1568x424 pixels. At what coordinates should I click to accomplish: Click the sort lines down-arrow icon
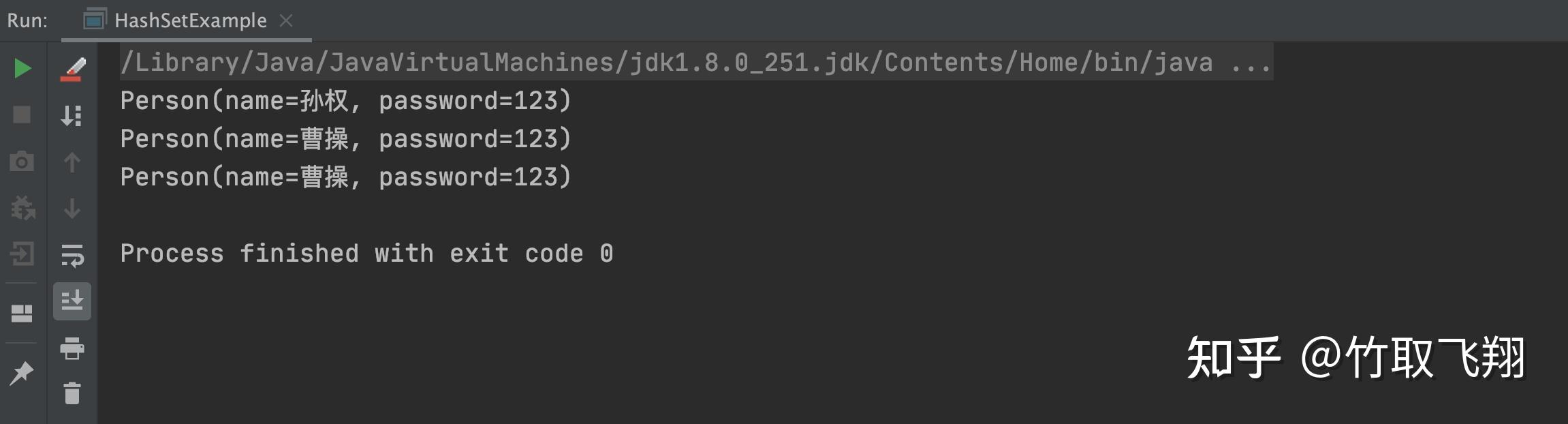[x=72, y=115]
